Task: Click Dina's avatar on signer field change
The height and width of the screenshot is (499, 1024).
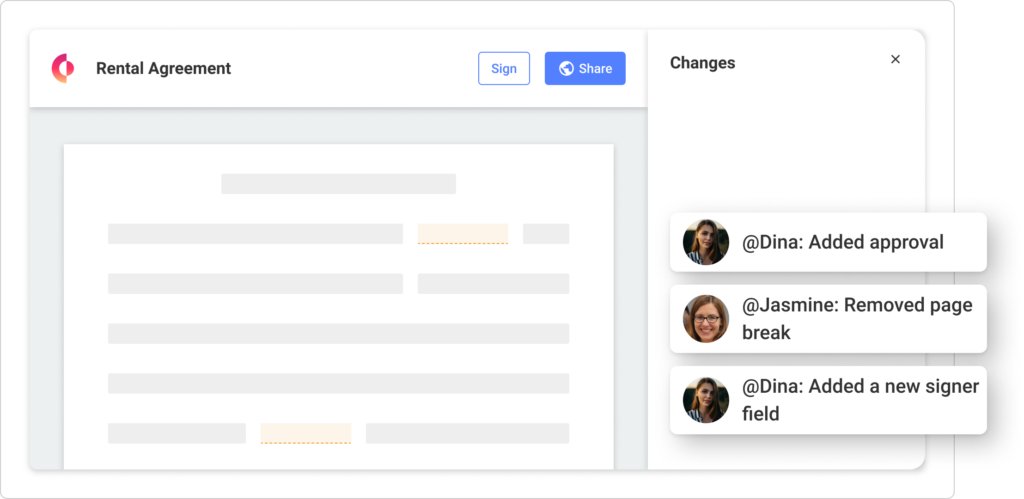Action: point(706,400)
